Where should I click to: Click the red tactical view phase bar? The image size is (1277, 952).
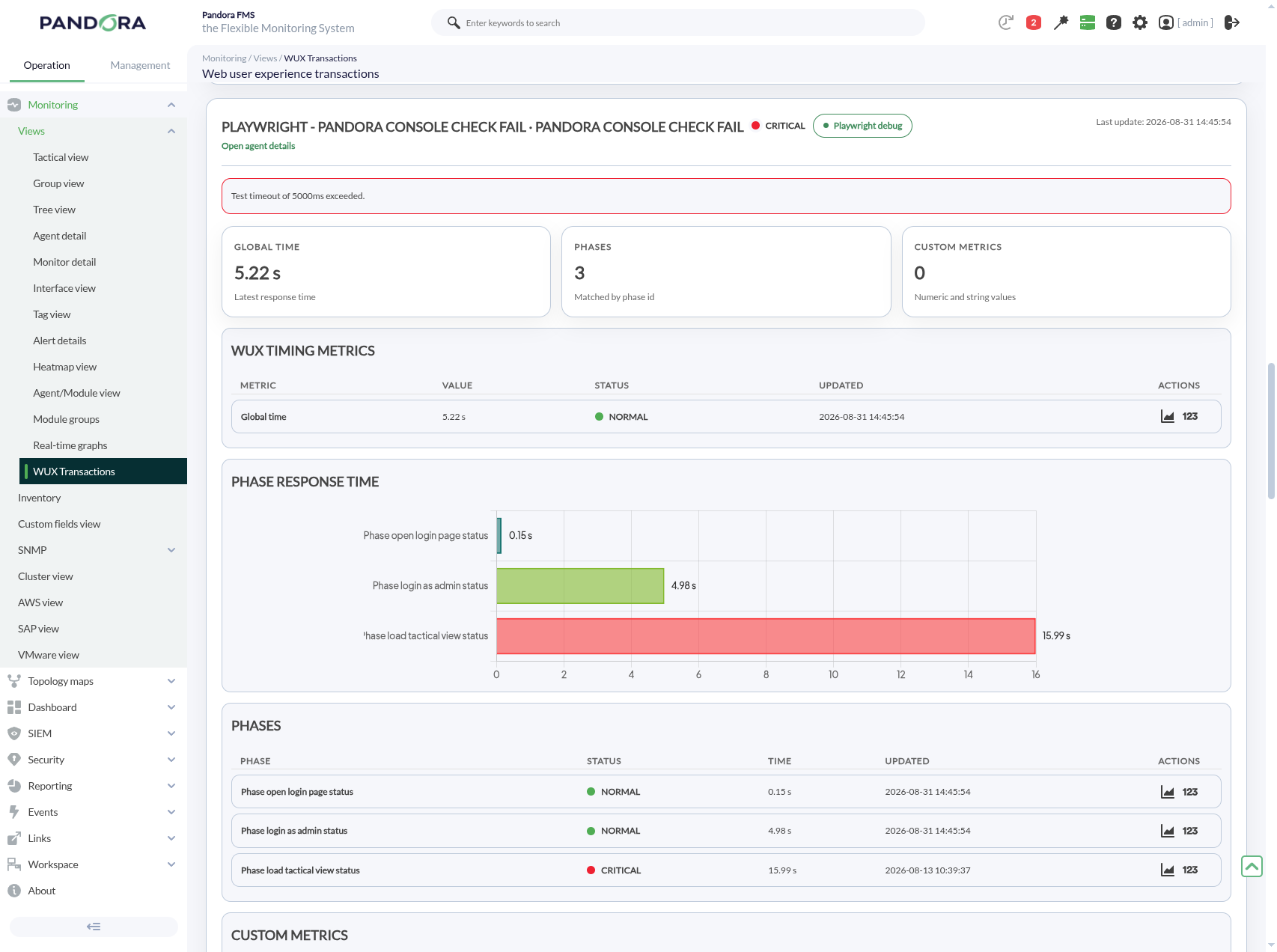[x=766, y=636]
